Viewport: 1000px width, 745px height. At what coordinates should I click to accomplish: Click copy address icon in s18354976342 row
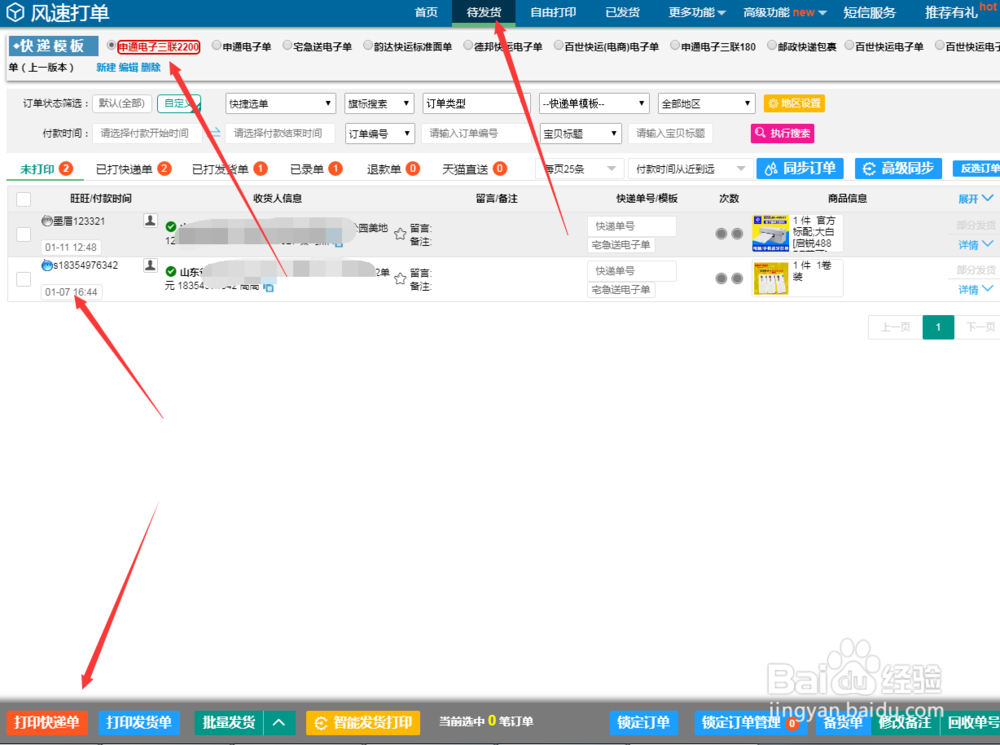(x=268, y=288)
